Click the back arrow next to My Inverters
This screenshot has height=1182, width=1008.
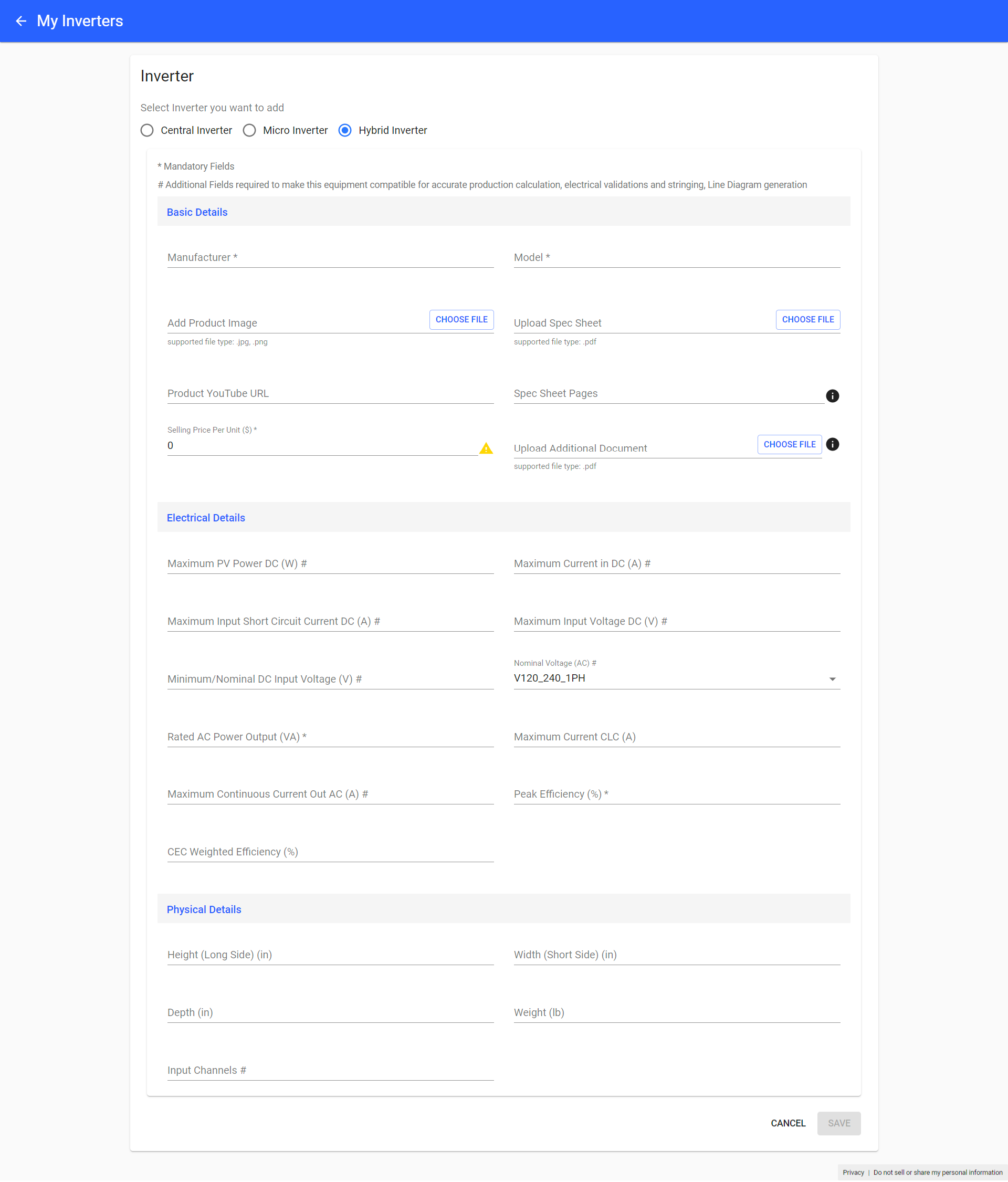click(x=21, y=21)
